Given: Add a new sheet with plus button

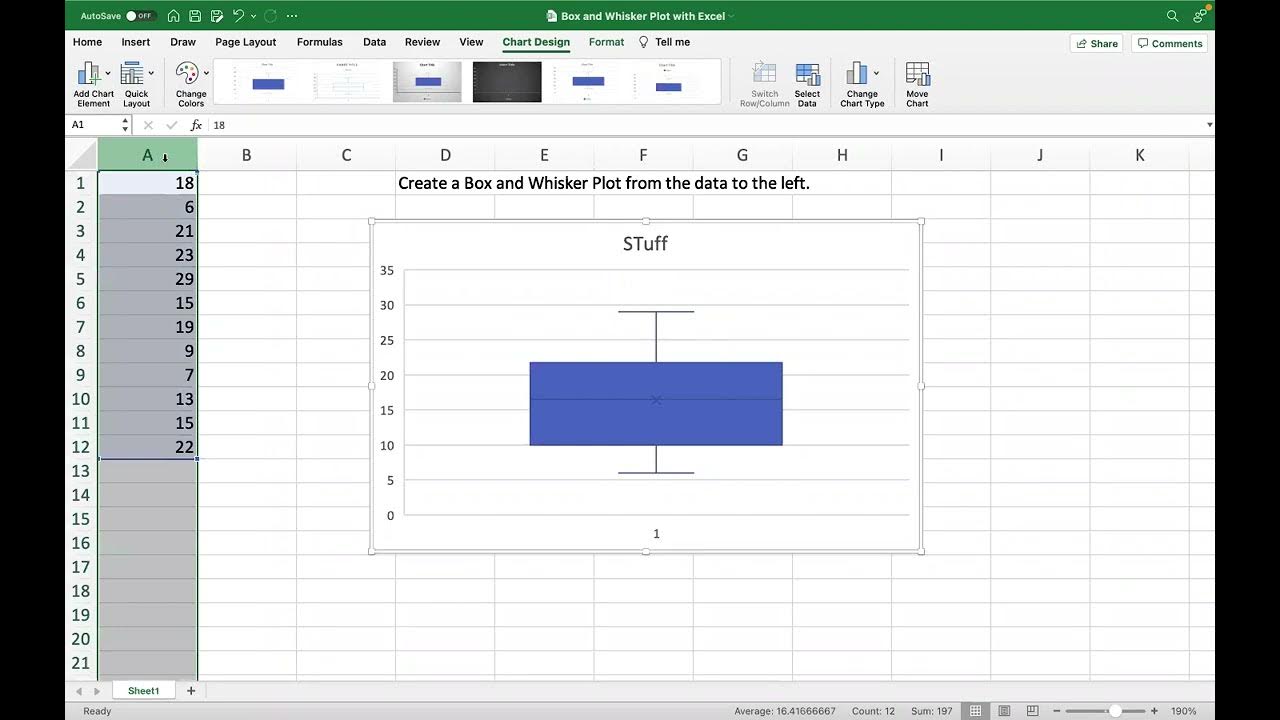Looking at the screenshot, I should (x=190, y=691).
